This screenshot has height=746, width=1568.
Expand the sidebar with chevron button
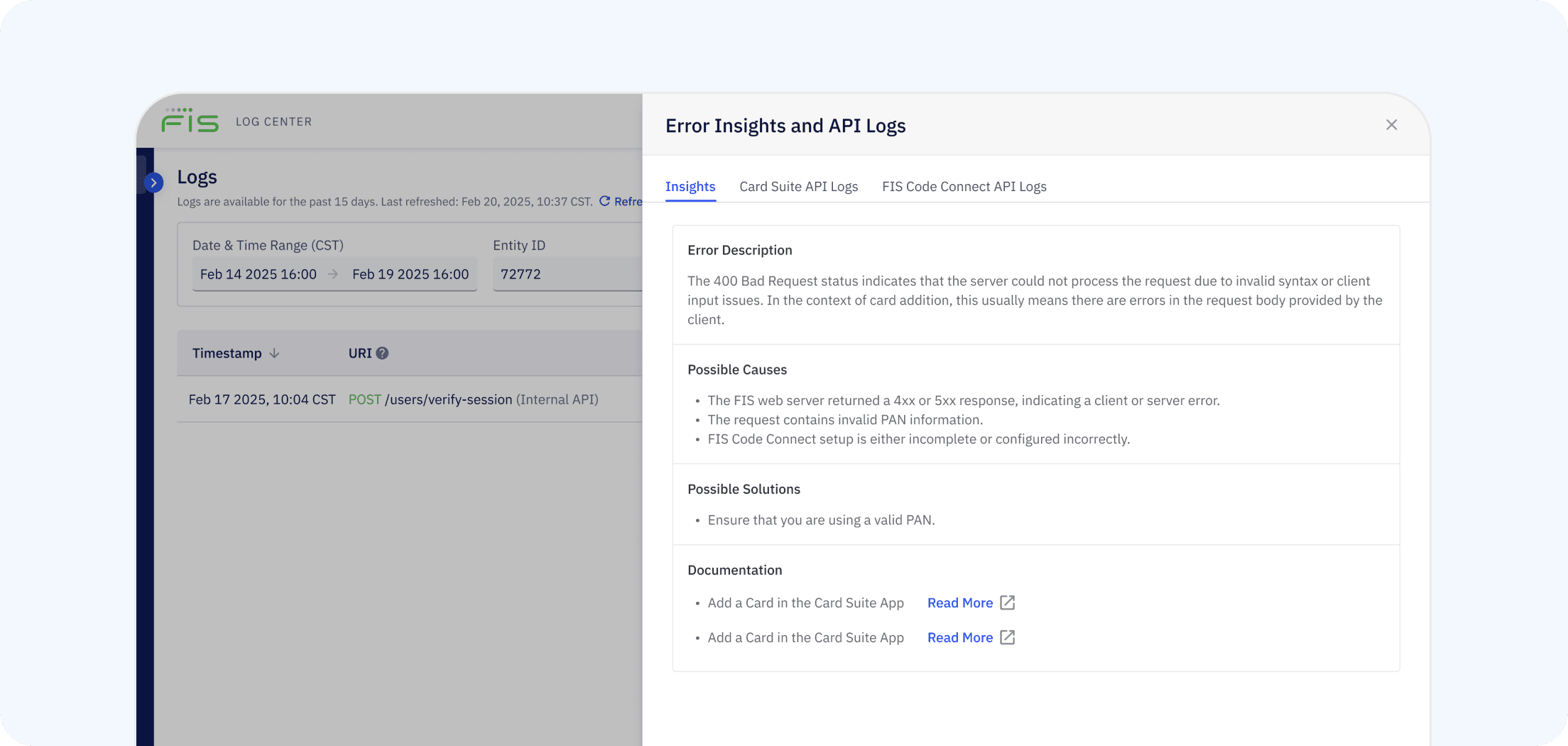(153, 183)
